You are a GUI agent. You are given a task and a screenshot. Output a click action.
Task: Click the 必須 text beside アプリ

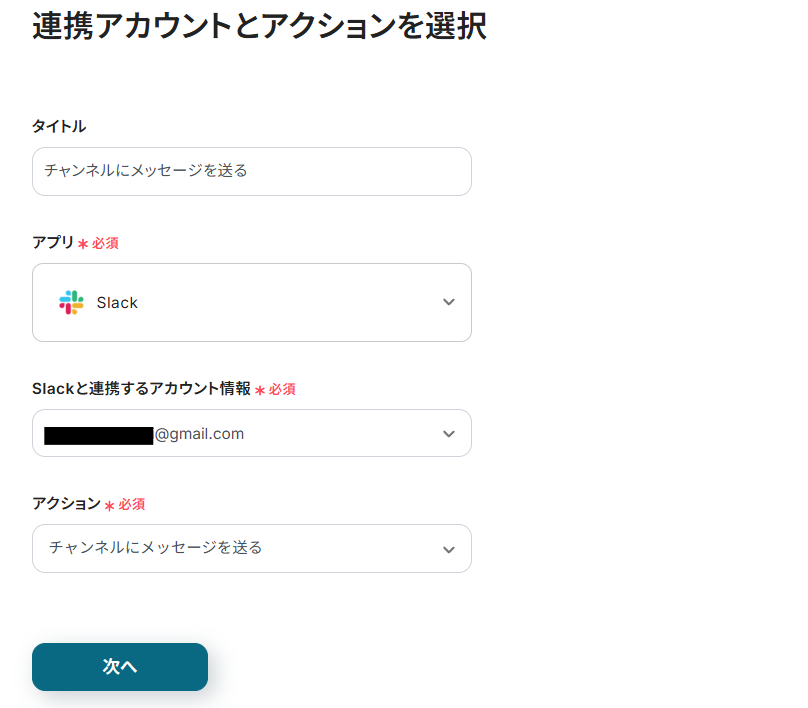(x=106, y=243)
